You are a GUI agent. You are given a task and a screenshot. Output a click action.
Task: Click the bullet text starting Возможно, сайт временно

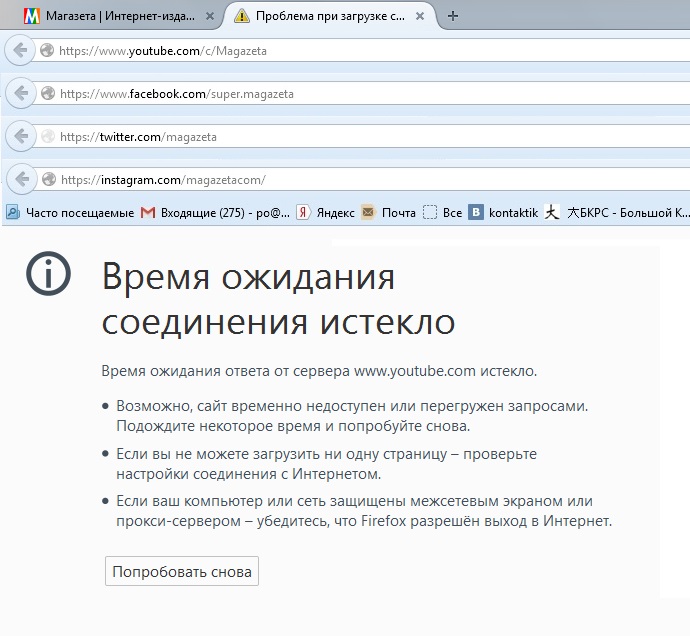pyautogui.click(x=352, y=416)
